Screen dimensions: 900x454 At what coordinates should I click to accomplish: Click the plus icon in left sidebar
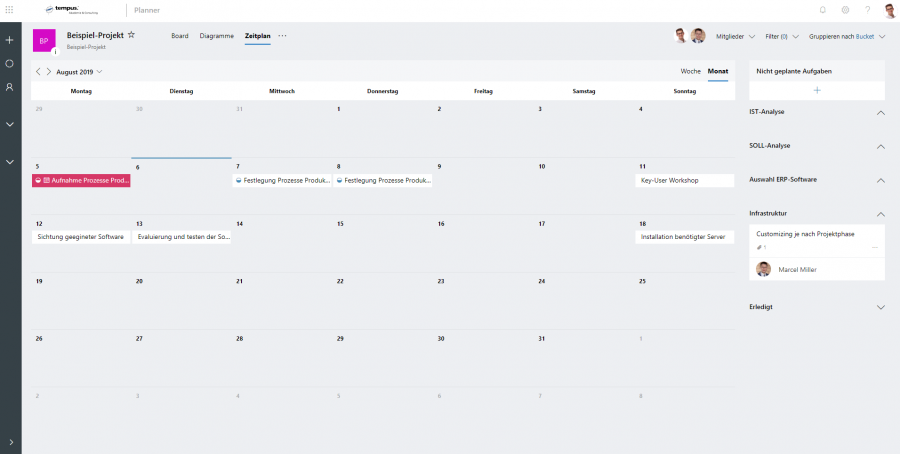pyautogui.click(x=9, y=40)
